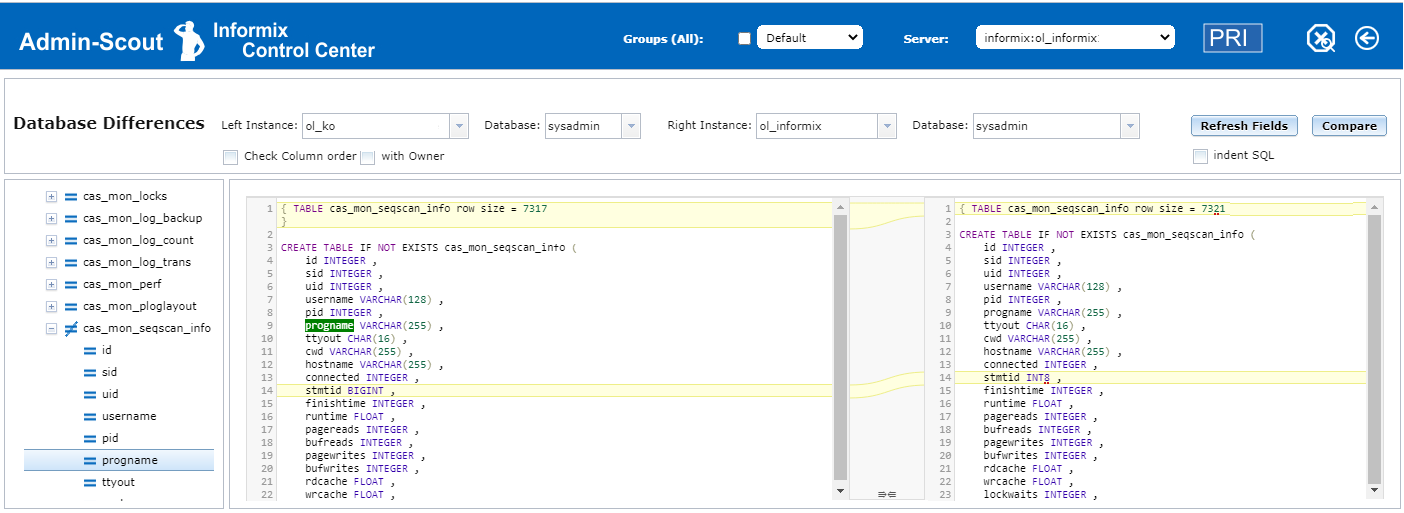Click table icon beside cas_mon_locks
The image size is (1404, 513).
point(71,196)
